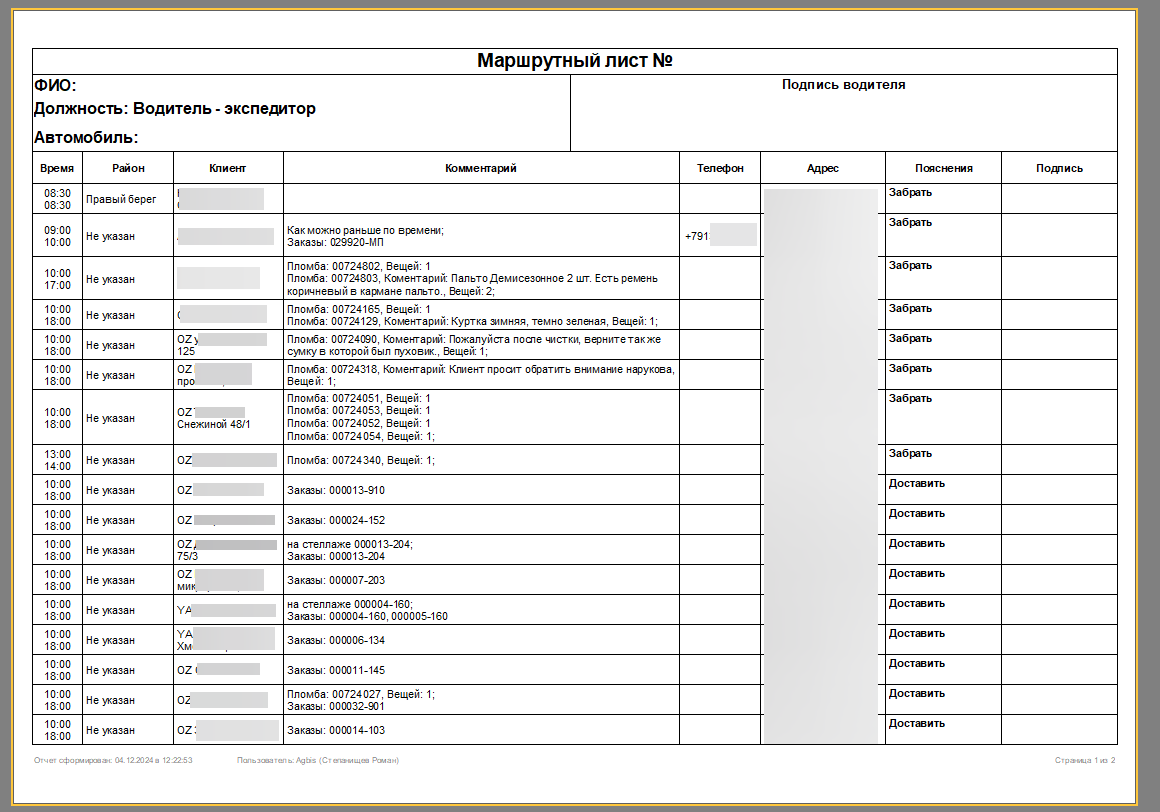
Task: Click "Должность: Водитель - экспедитор" line
Action: click(175, 109)
